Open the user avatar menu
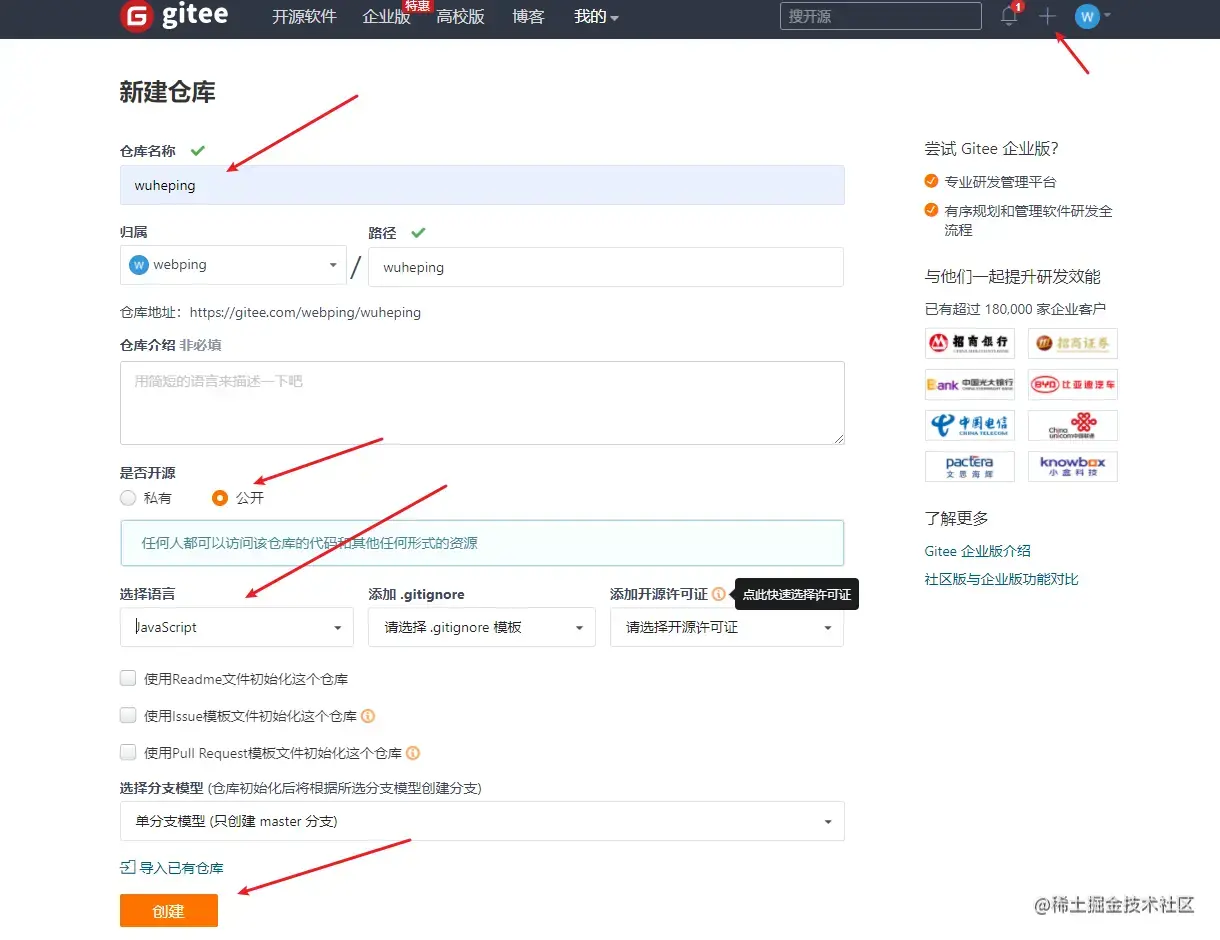1220x940 pixels. [x=1092, y=16]
